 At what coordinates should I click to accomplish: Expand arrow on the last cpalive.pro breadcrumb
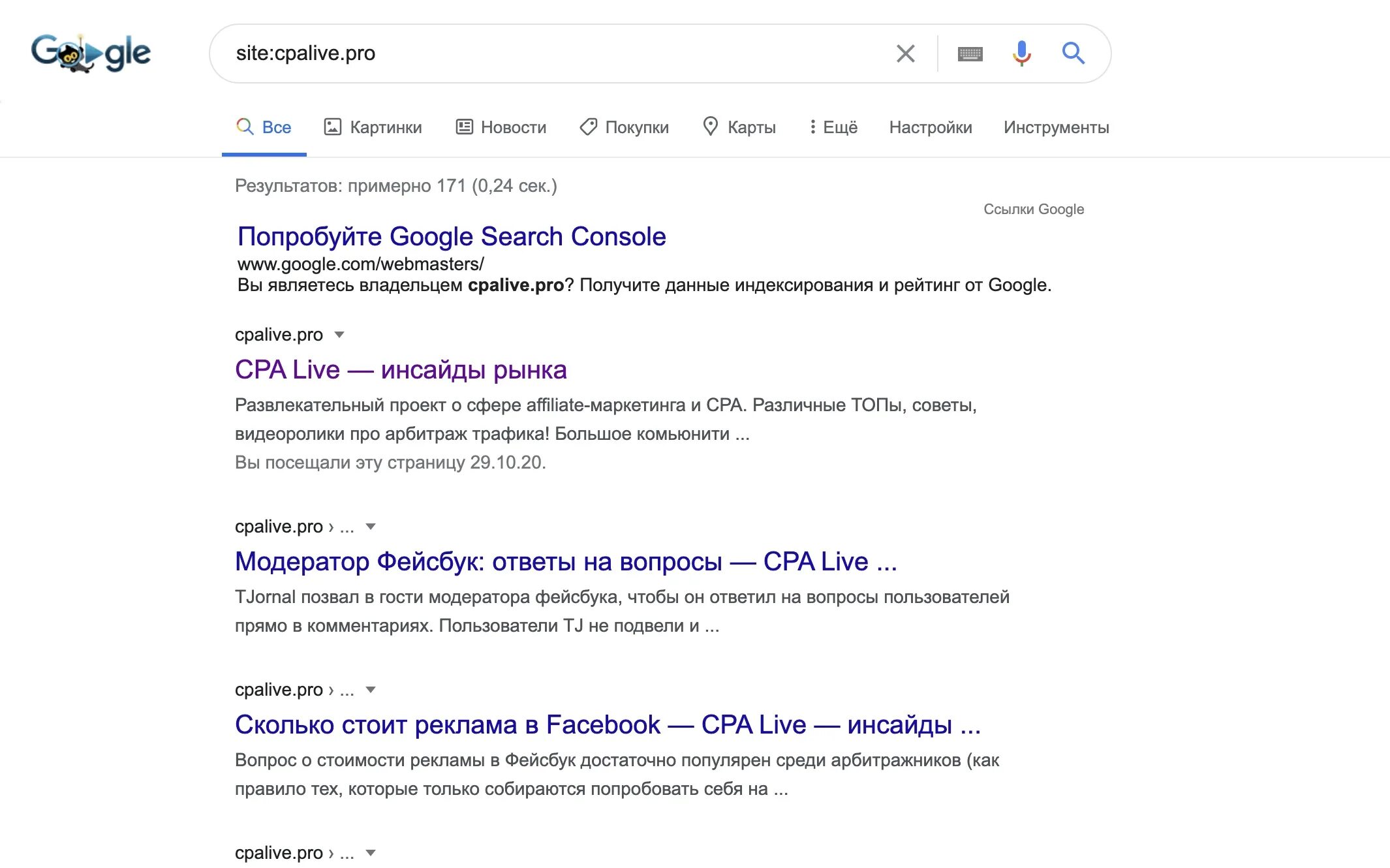point(371,853)
